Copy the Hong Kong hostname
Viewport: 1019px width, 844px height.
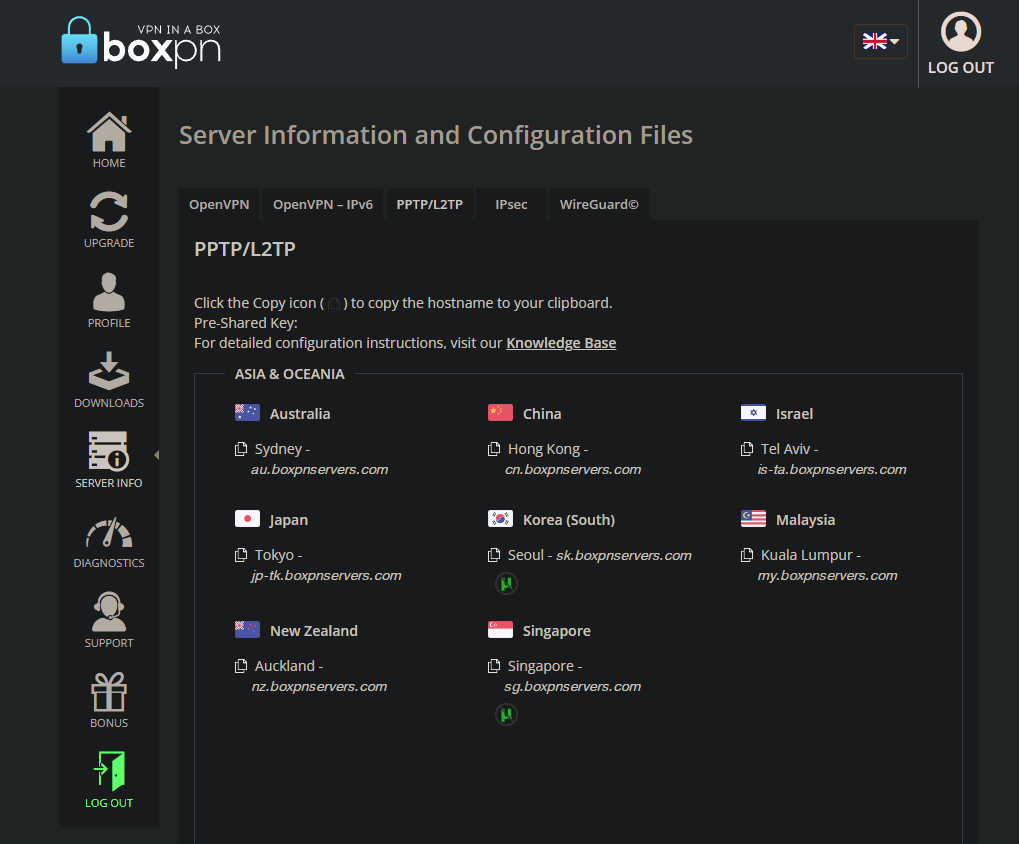[494, 448]
